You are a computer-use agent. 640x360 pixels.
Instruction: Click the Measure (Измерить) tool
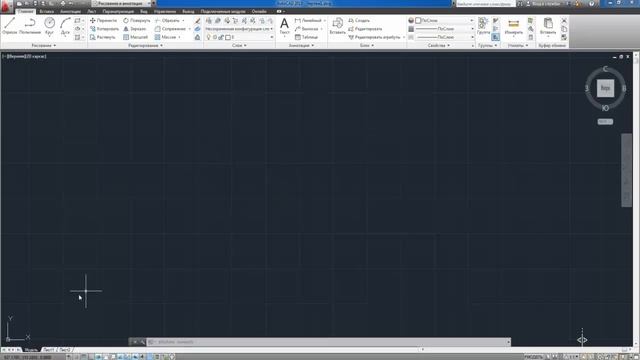[x=513, y=26]
